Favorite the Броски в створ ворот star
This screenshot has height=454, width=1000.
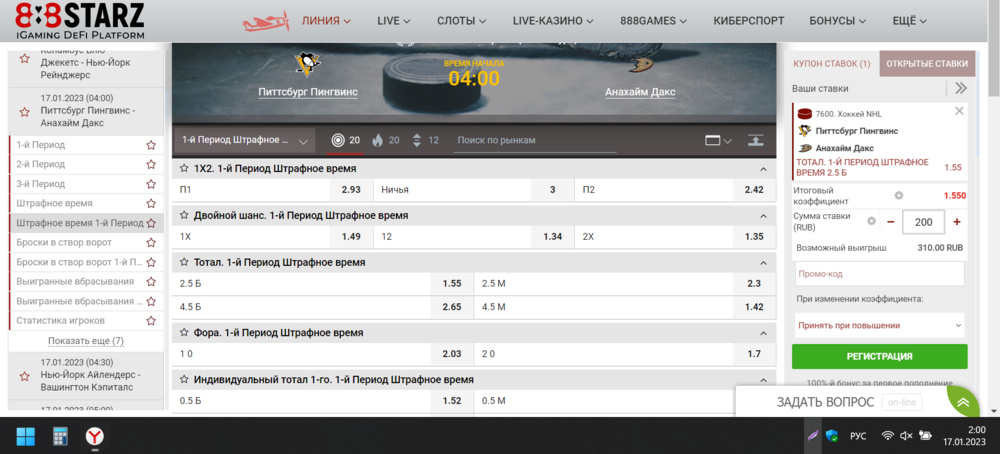click(151, 242)
